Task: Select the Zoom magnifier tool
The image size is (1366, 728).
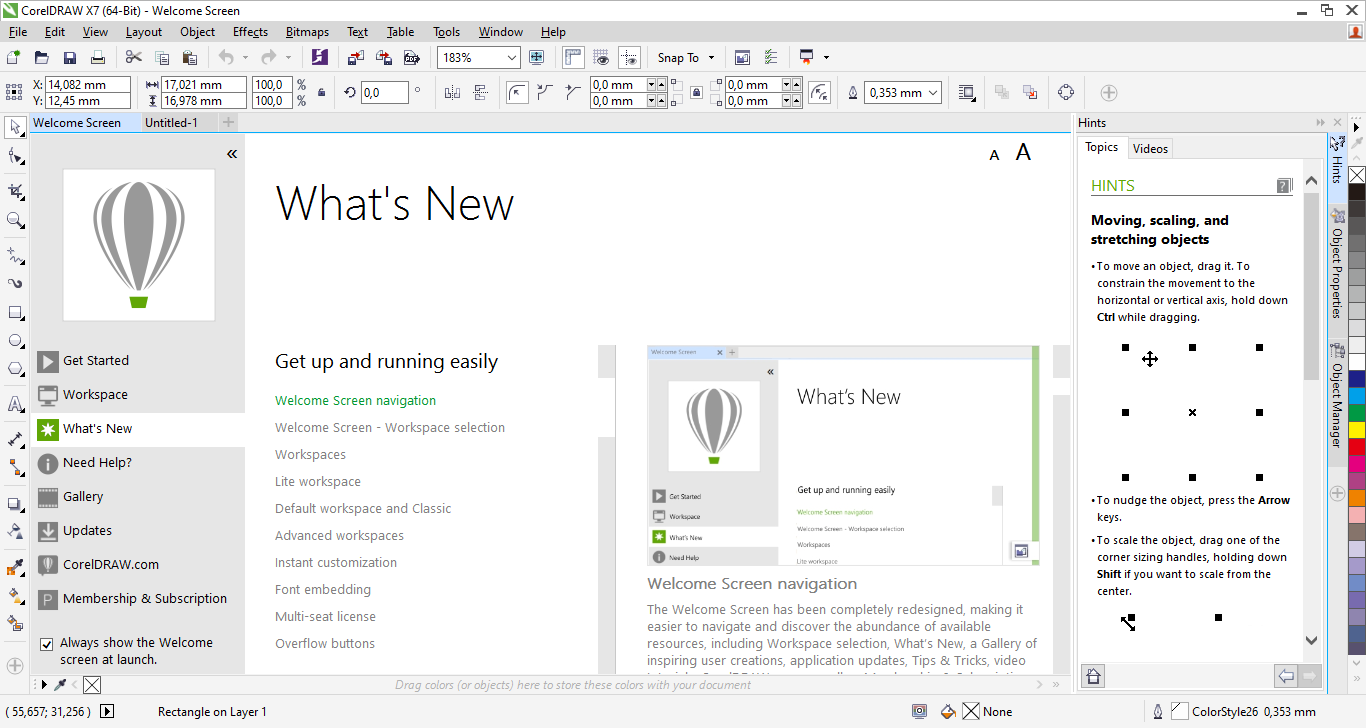Action: (x=15, y=220)
